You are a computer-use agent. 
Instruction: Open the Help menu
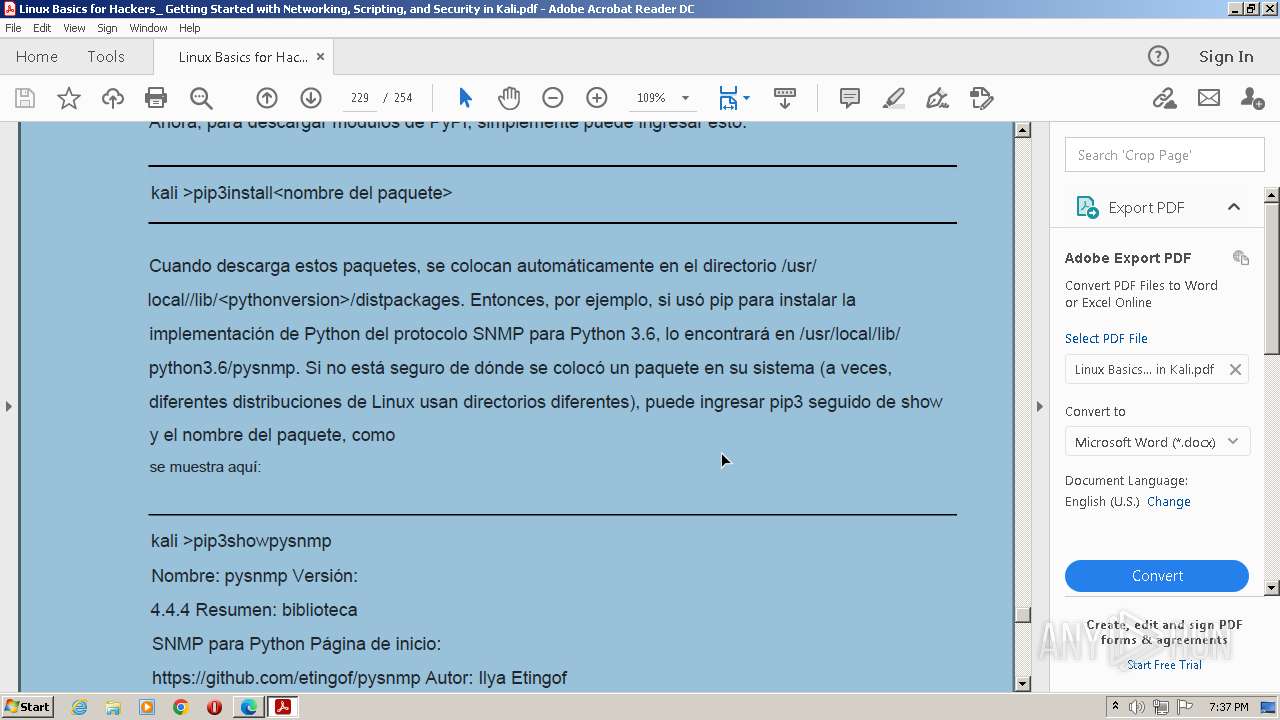(189, 28)
